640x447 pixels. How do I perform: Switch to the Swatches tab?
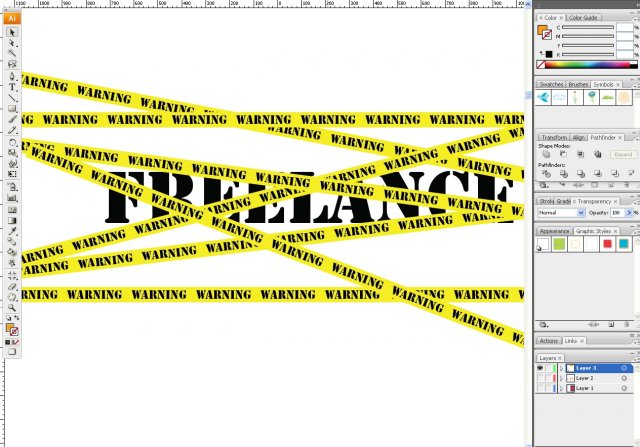(x=551, y=85)
